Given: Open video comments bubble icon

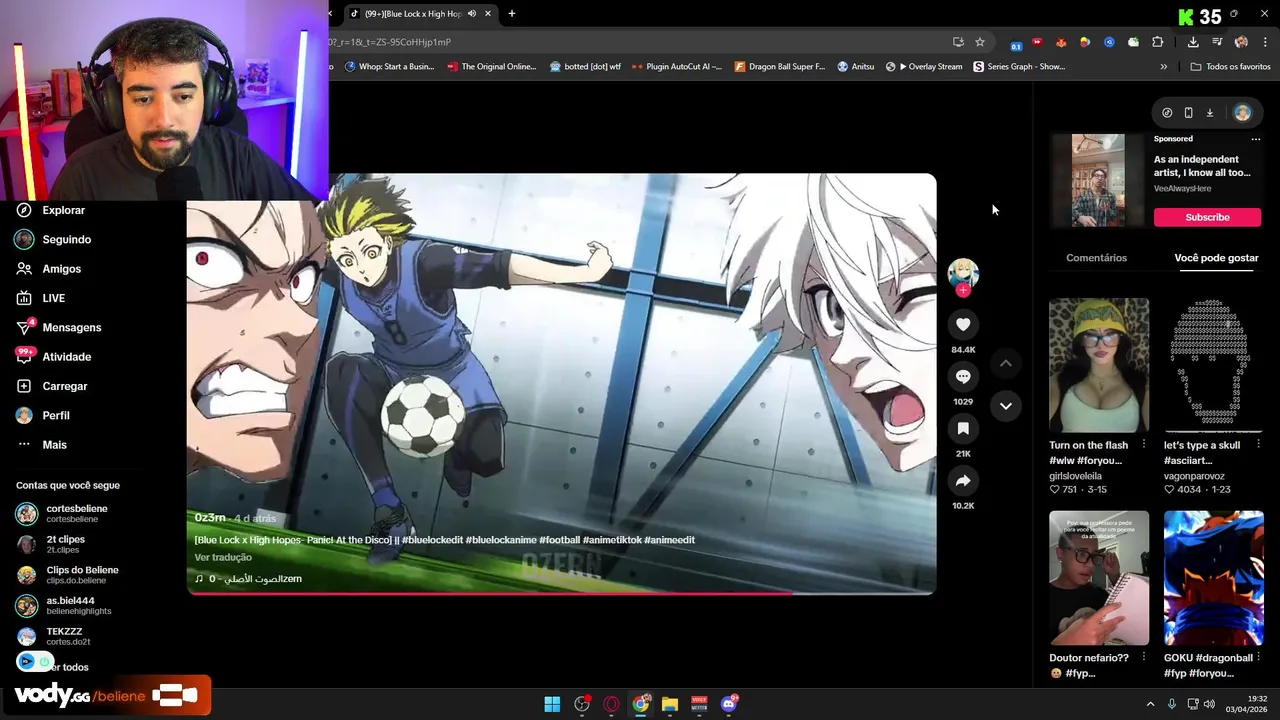Looking at the screenshot, I should pos(963,376).
